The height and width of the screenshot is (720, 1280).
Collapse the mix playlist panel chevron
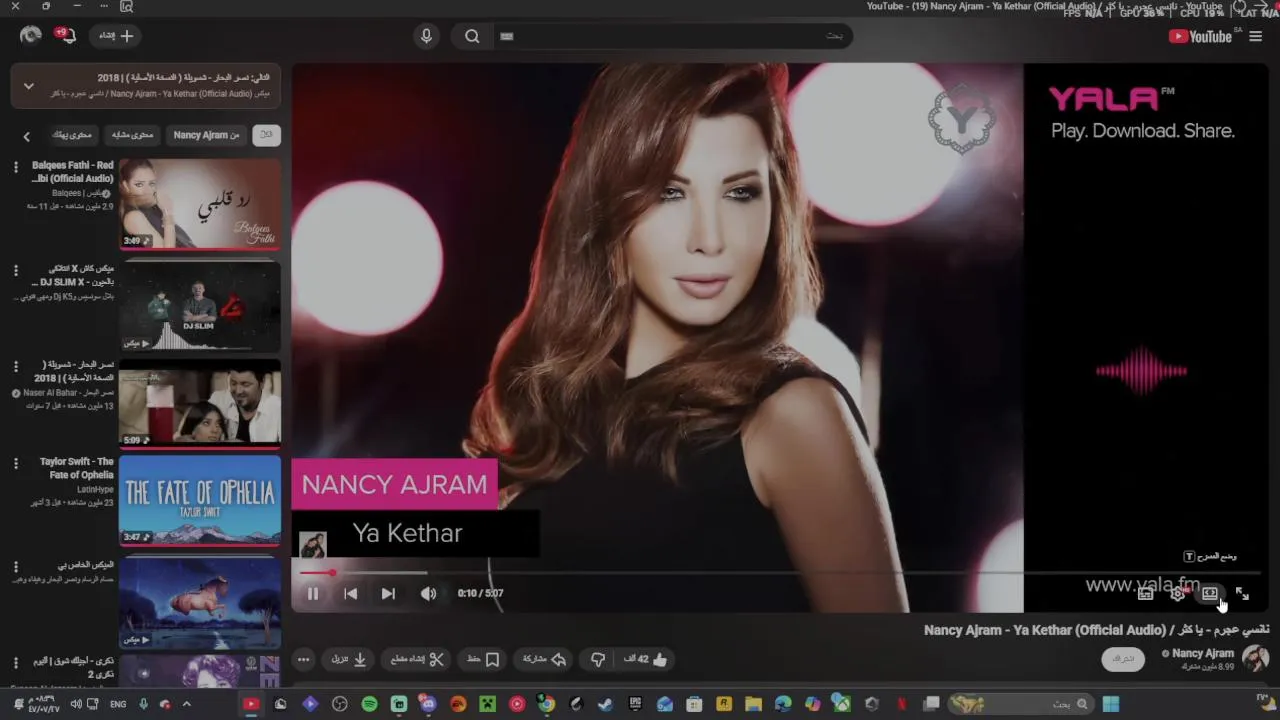click(29, 86)
